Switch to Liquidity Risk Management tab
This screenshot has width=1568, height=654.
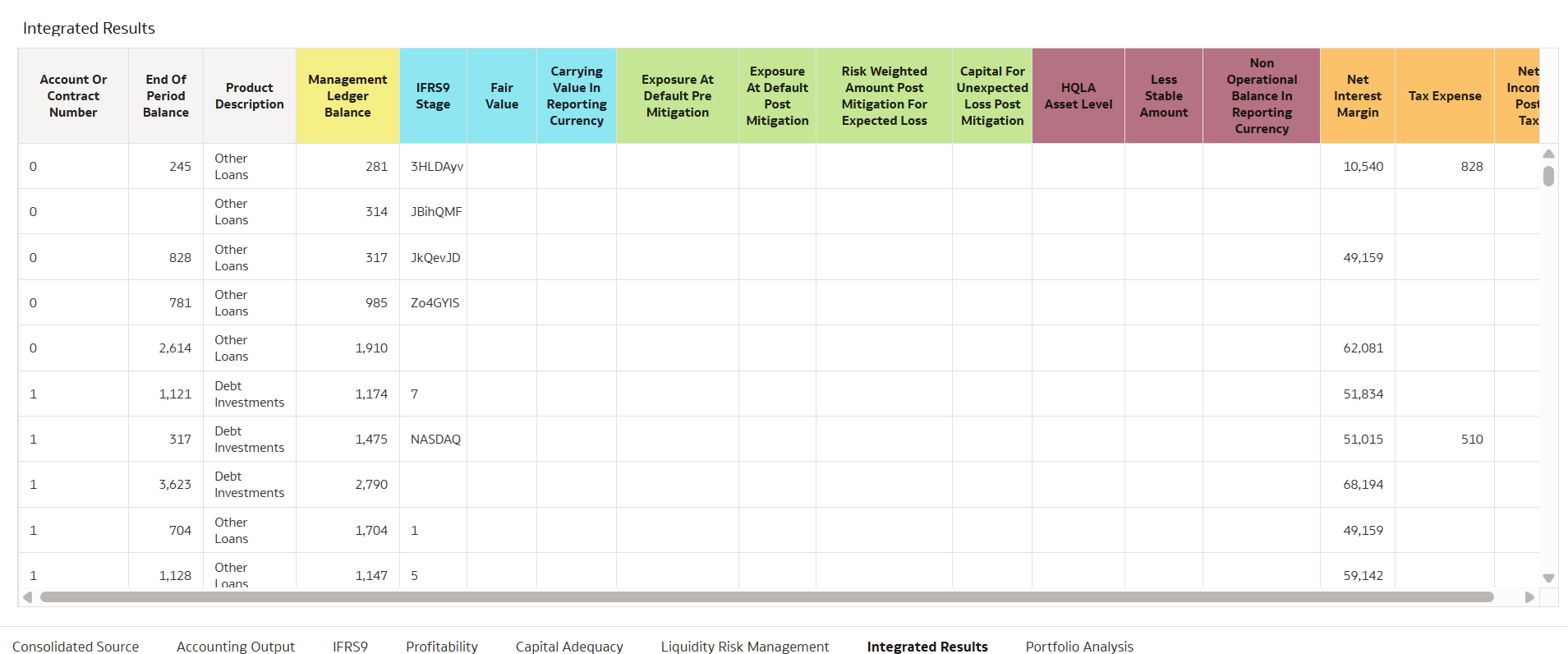pyautogui.click(x=745, y=647)
